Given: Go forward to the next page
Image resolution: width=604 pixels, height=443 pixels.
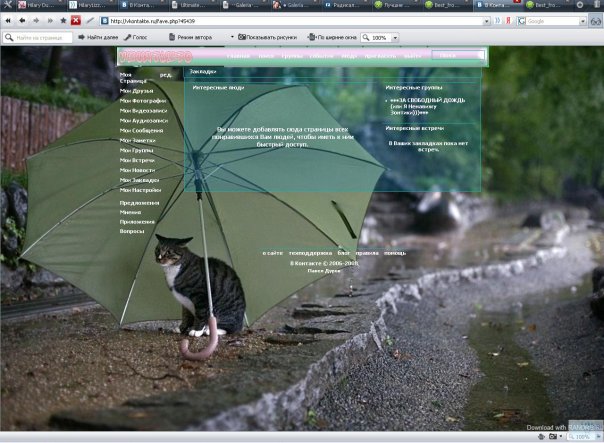Looking at the screenshot, I should [36, 21].
